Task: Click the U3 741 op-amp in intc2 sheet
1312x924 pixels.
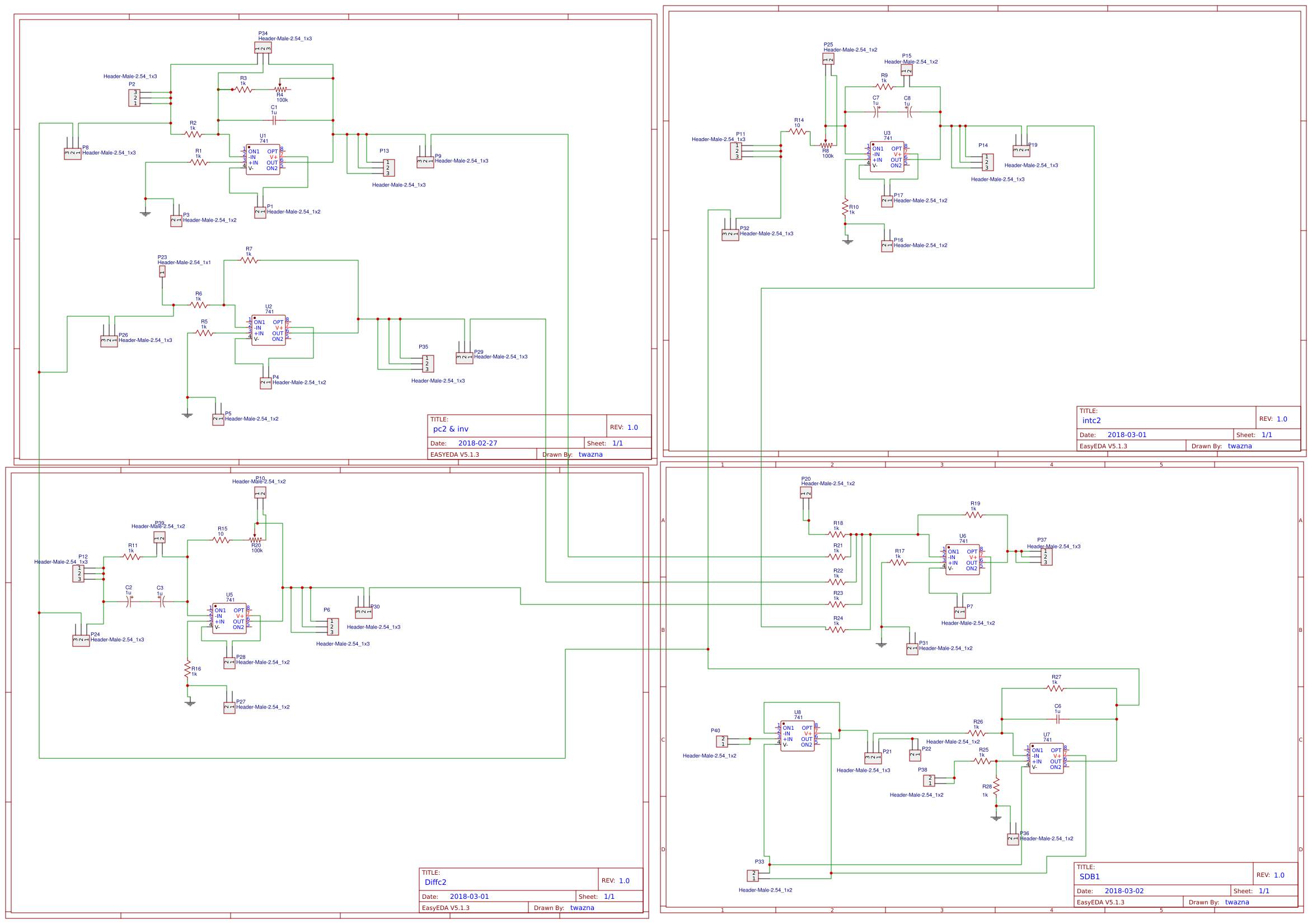Action: pos(887,157)
